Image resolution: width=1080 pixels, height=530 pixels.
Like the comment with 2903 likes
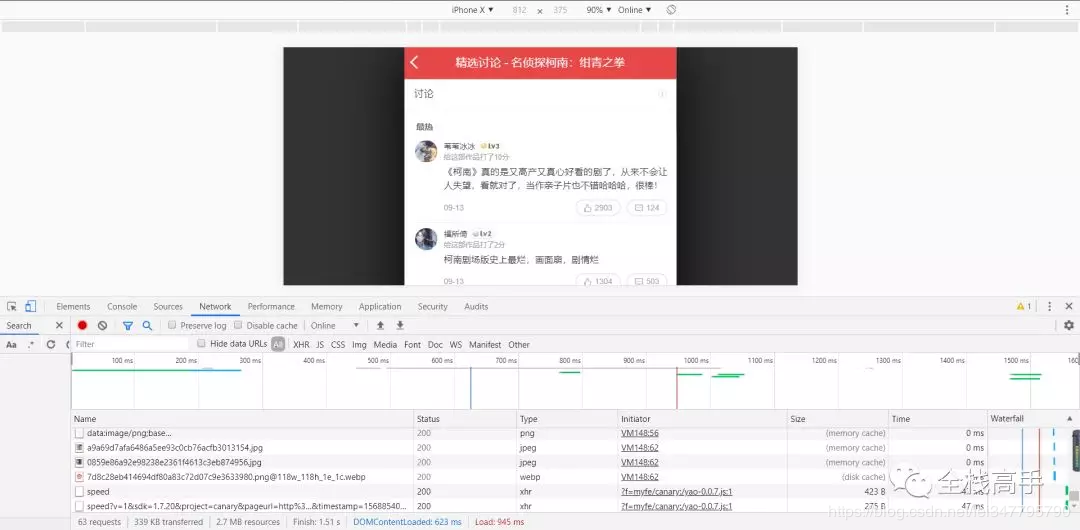pos(598,208)
